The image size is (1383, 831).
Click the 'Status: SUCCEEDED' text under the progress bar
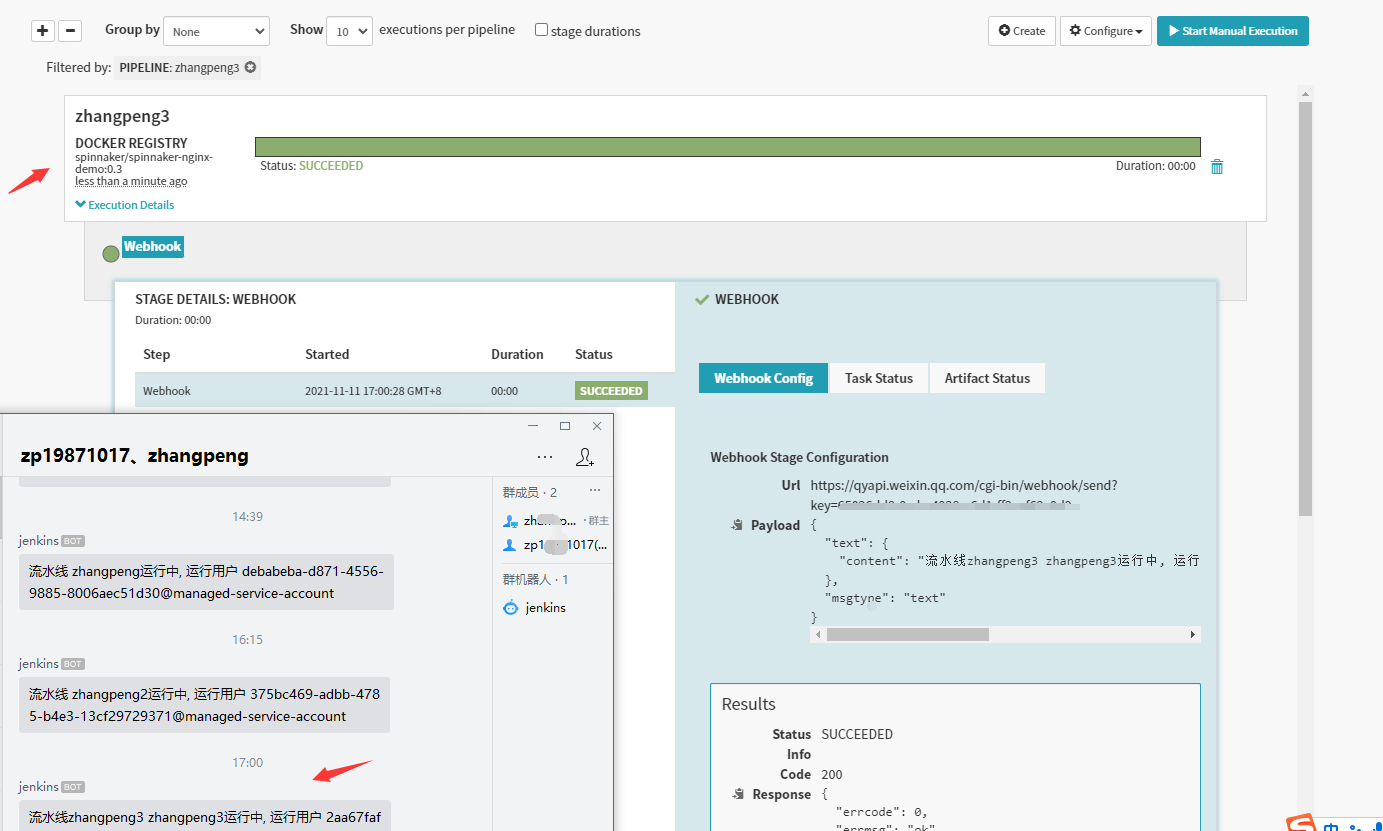[x=311, y=165]
